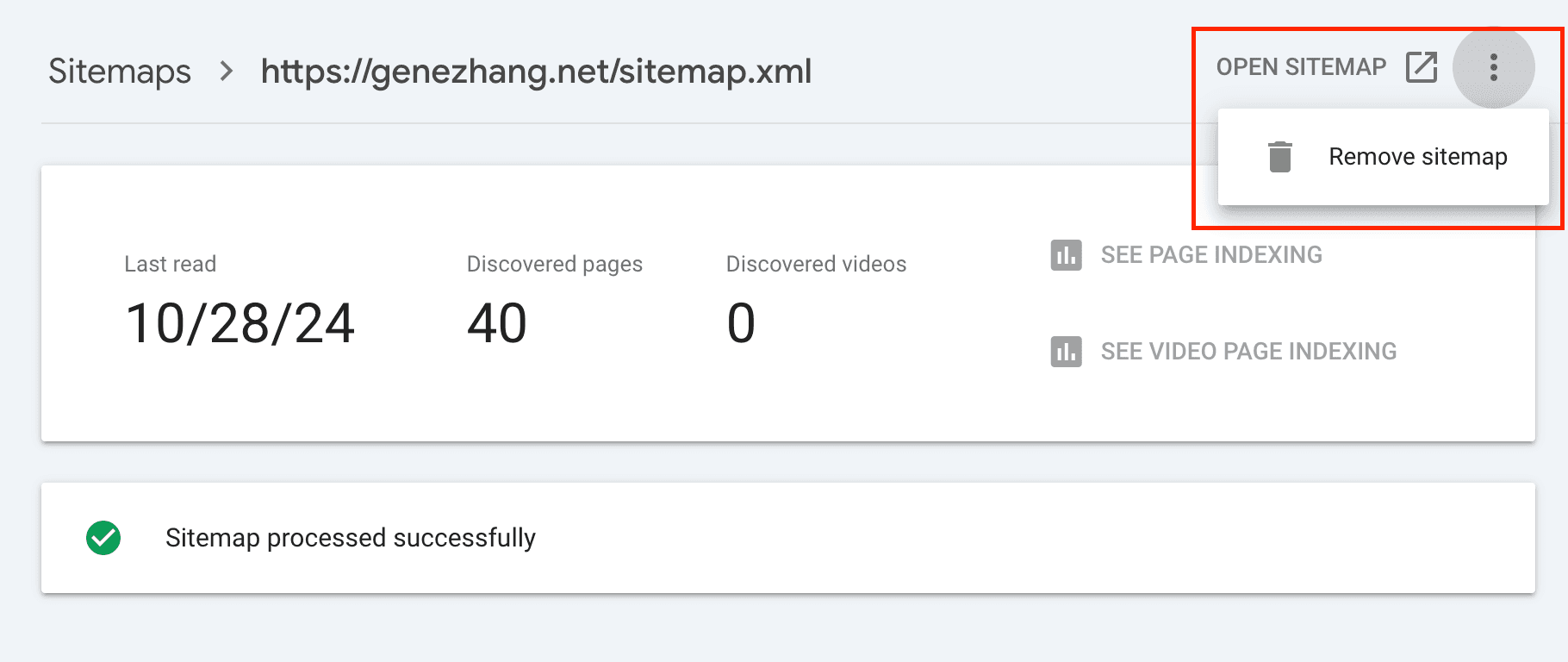1568x662 pixels.
Task: Click the trash bin icon
Action: click(1280, 157)
